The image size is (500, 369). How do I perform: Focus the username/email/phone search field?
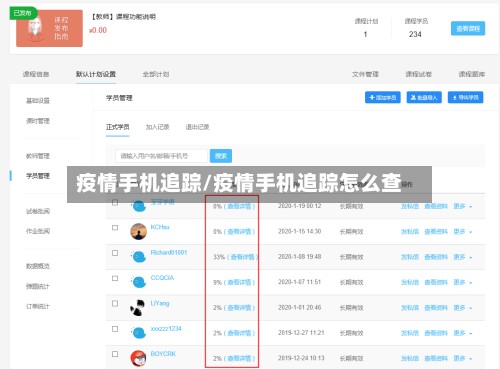(x=162, y=156)
